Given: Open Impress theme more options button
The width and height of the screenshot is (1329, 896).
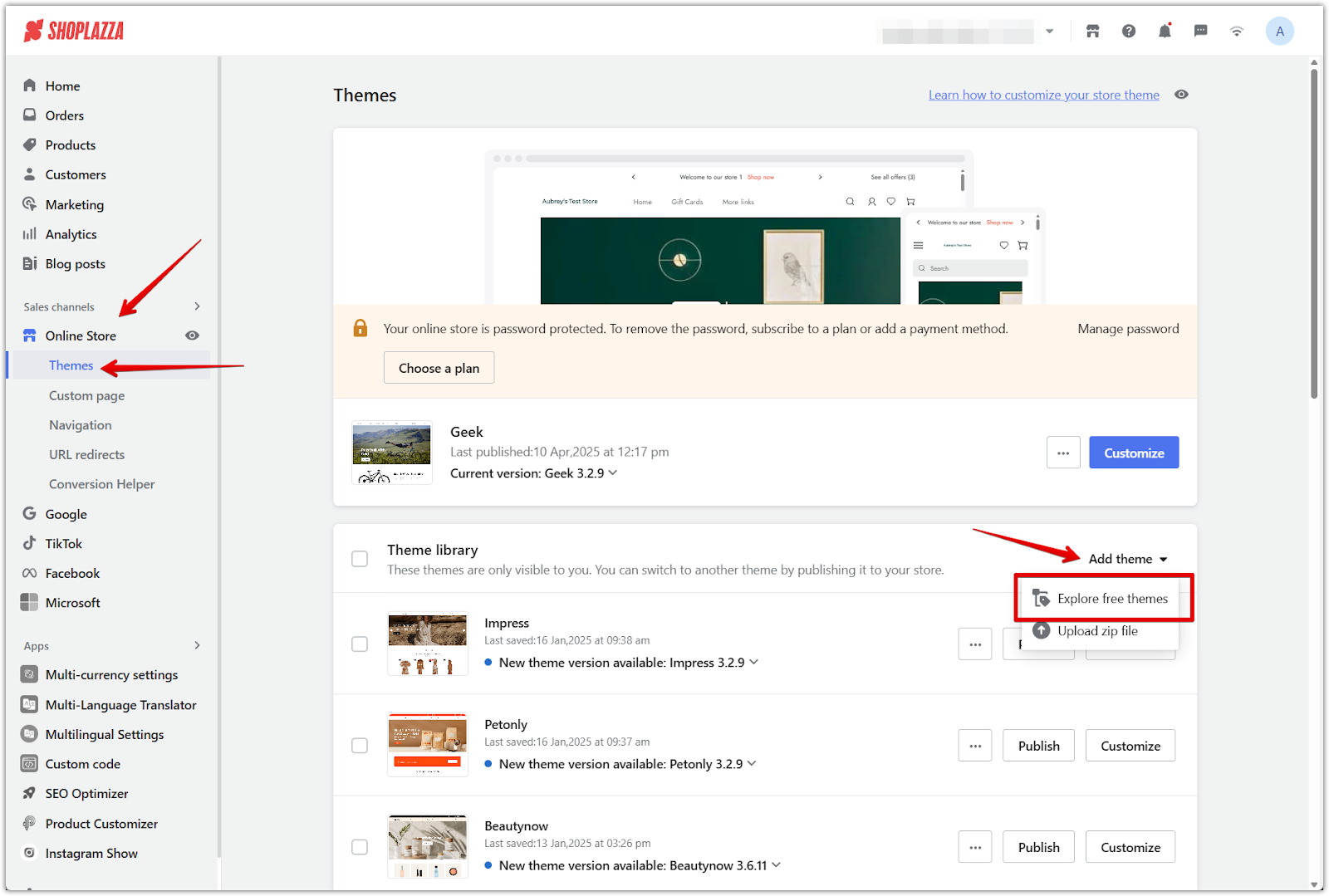Looking at the screenshot, I should [975, 644].
